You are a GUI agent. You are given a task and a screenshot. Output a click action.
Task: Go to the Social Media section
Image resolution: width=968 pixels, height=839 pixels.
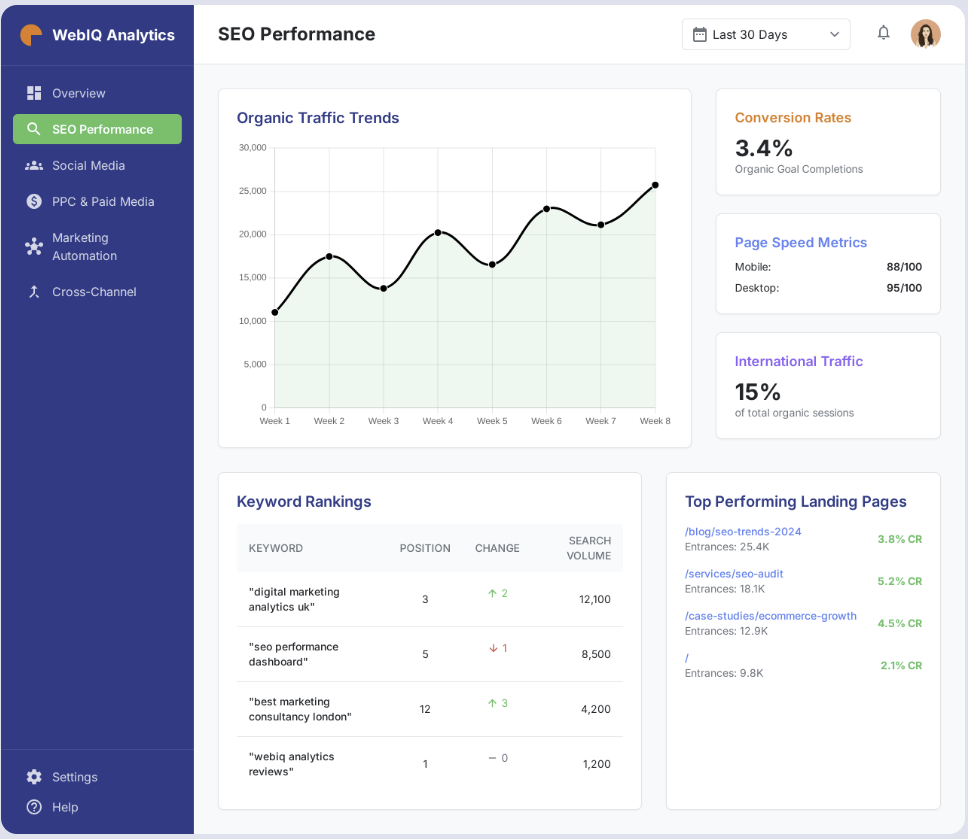pyautogui.click(x=88, y=166)
